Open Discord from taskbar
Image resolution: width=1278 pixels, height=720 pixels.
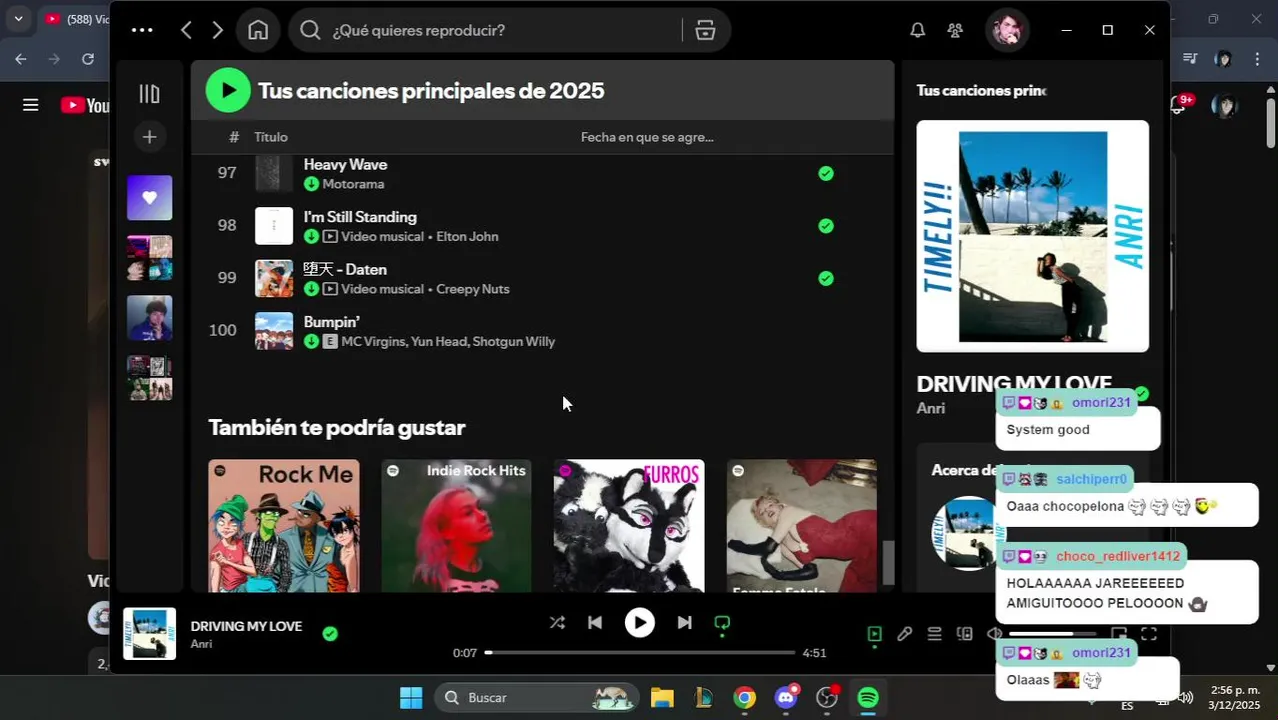coord(786,698)
